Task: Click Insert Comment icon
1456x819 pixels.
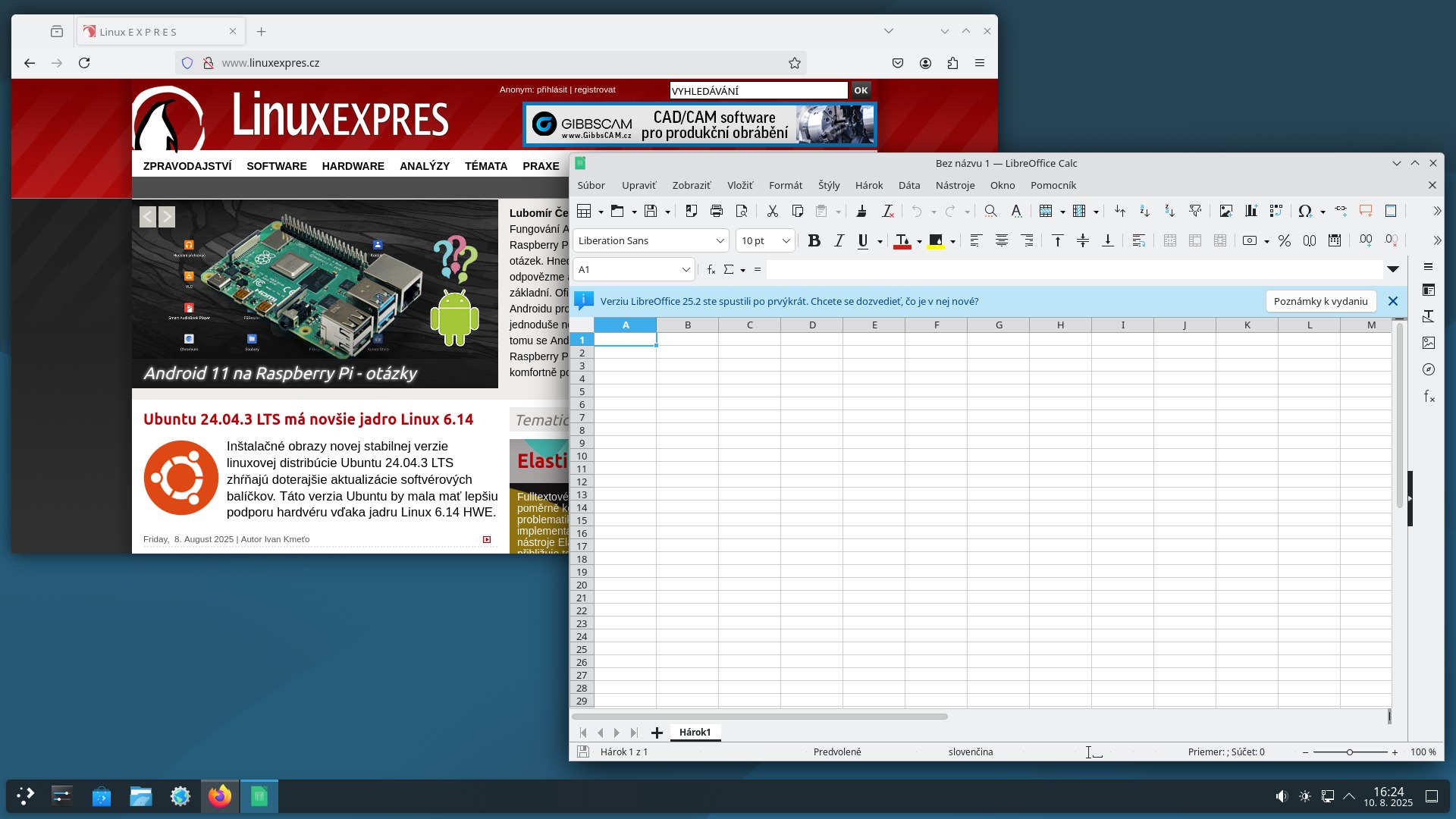Action: (x=1366, y=212)
